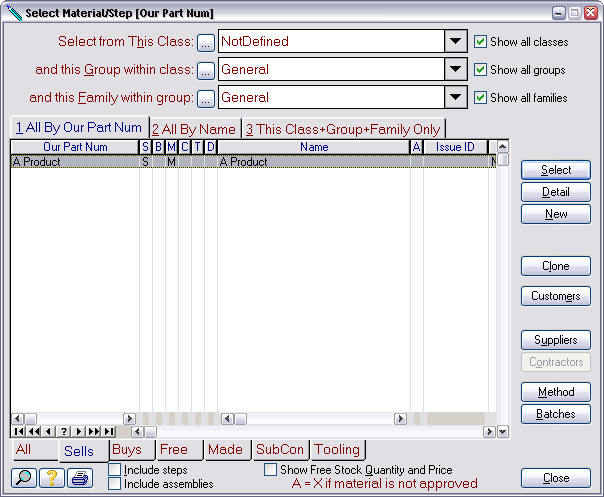The image size is (604, 497).
Task: Go to last record navigation arrow
Action: (109, 431)
